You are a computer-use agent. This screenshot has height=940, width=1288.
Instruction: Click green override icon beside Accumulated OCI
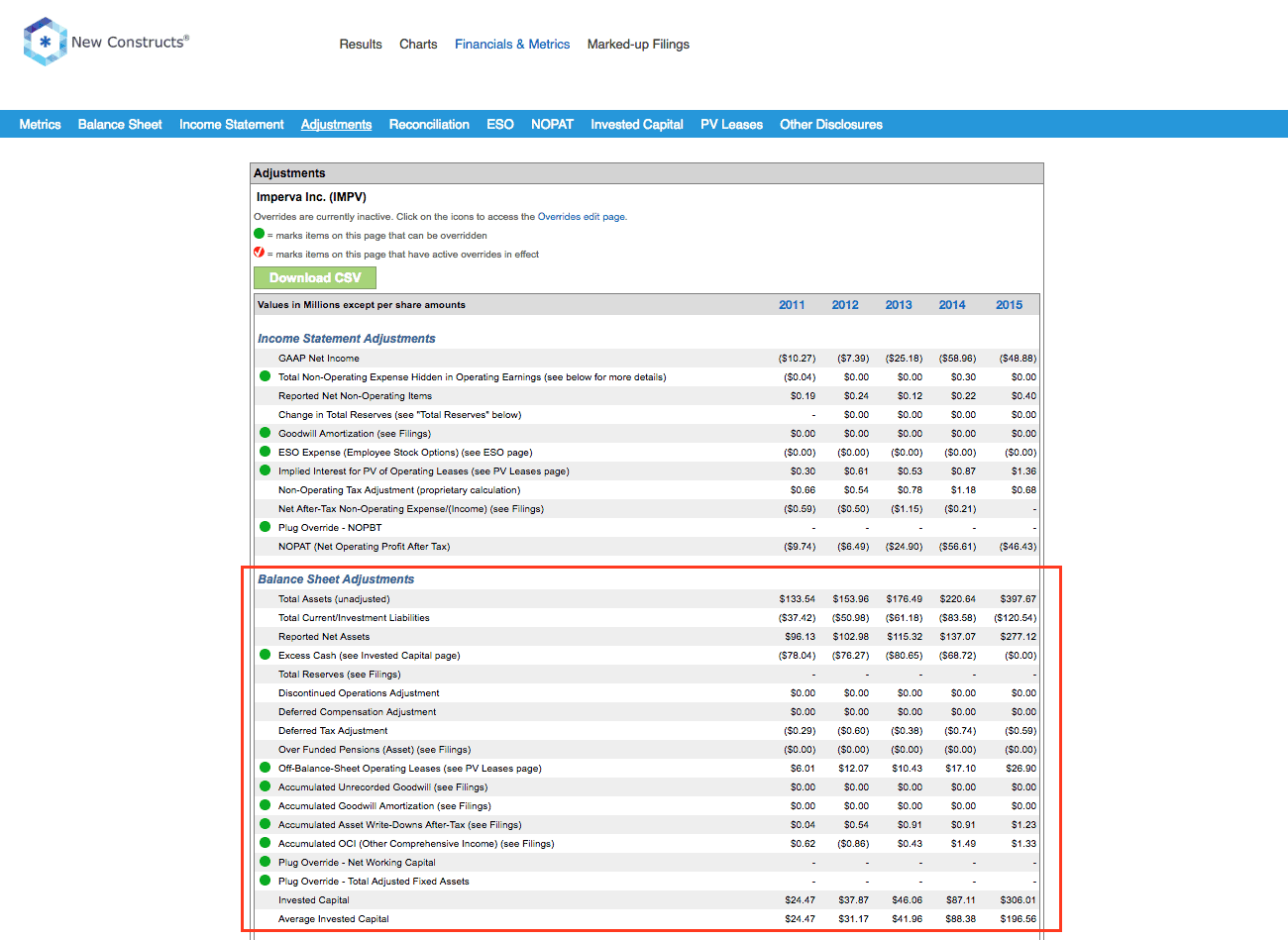click(x=265, y=843)
